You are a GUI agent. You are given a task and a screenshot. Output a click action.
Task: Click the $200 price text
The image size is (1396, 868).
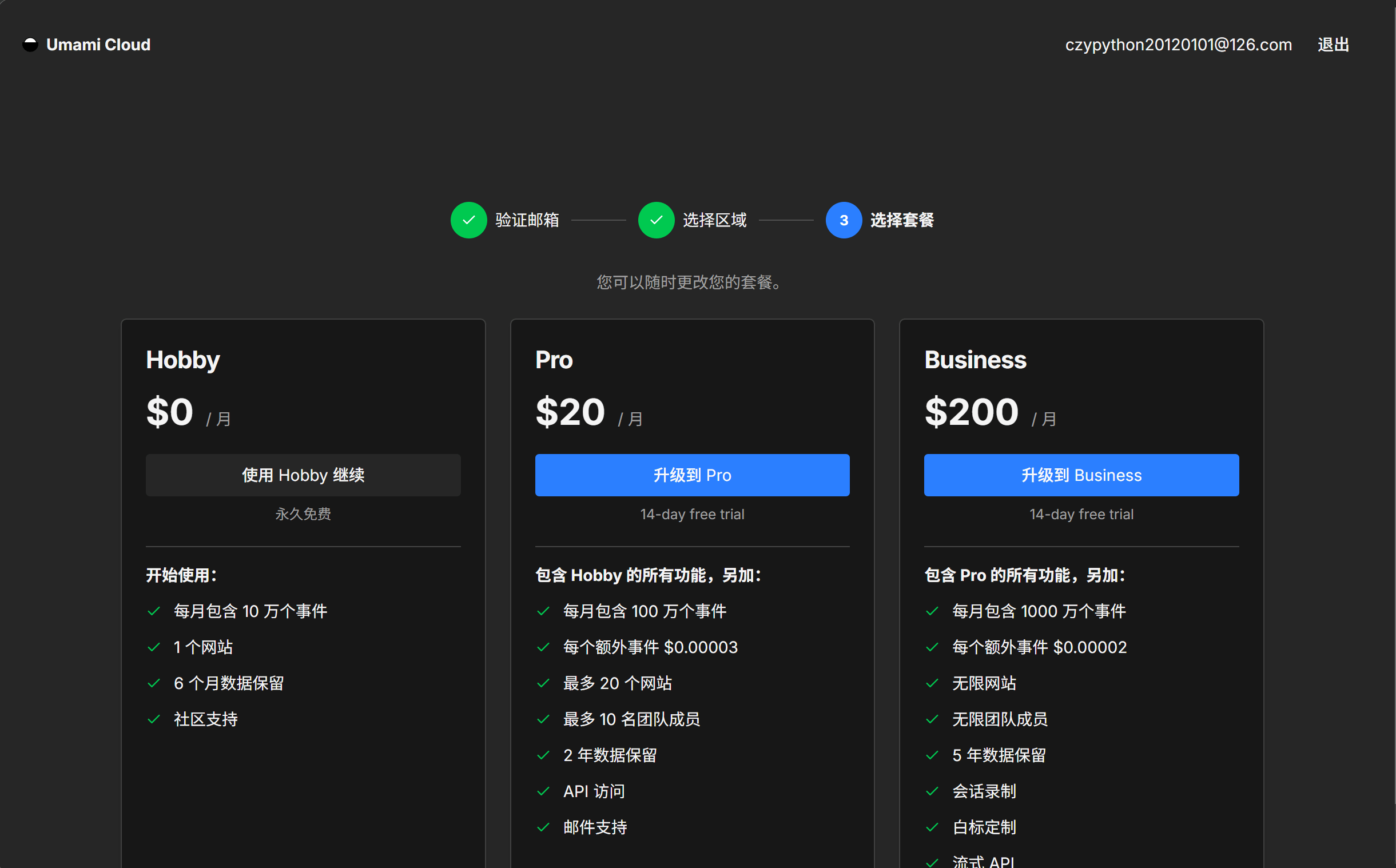972,412
